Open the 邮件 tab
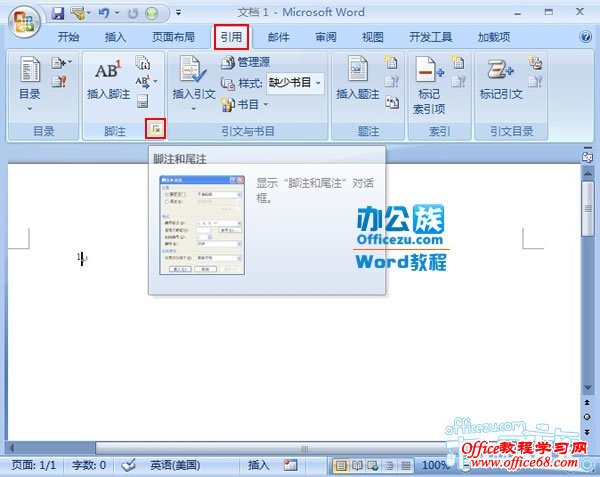Screen dimensions: 600x477 pos(278,37)
